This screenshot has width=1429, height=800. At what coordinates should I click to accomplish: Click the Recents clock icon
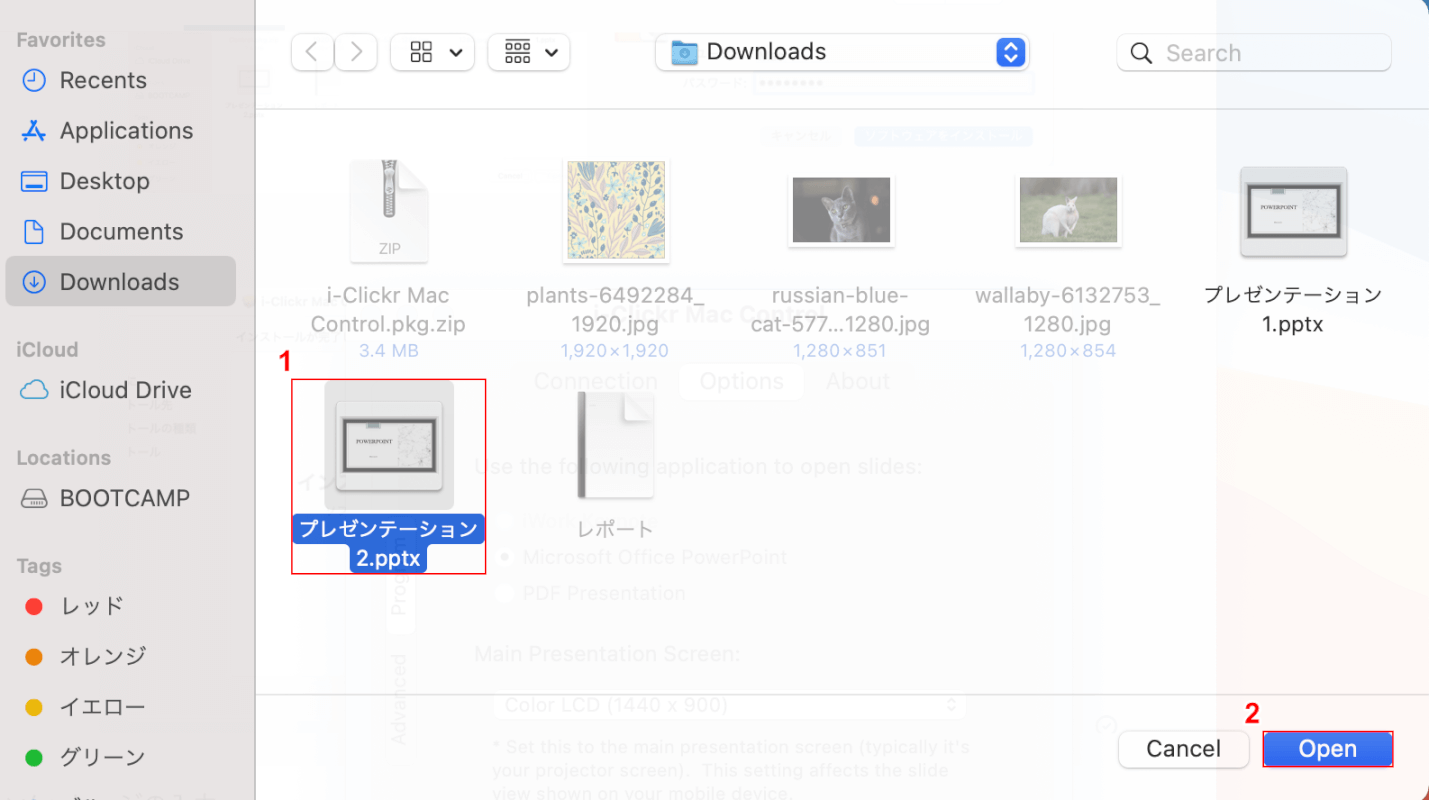click(x=34, y=80)
